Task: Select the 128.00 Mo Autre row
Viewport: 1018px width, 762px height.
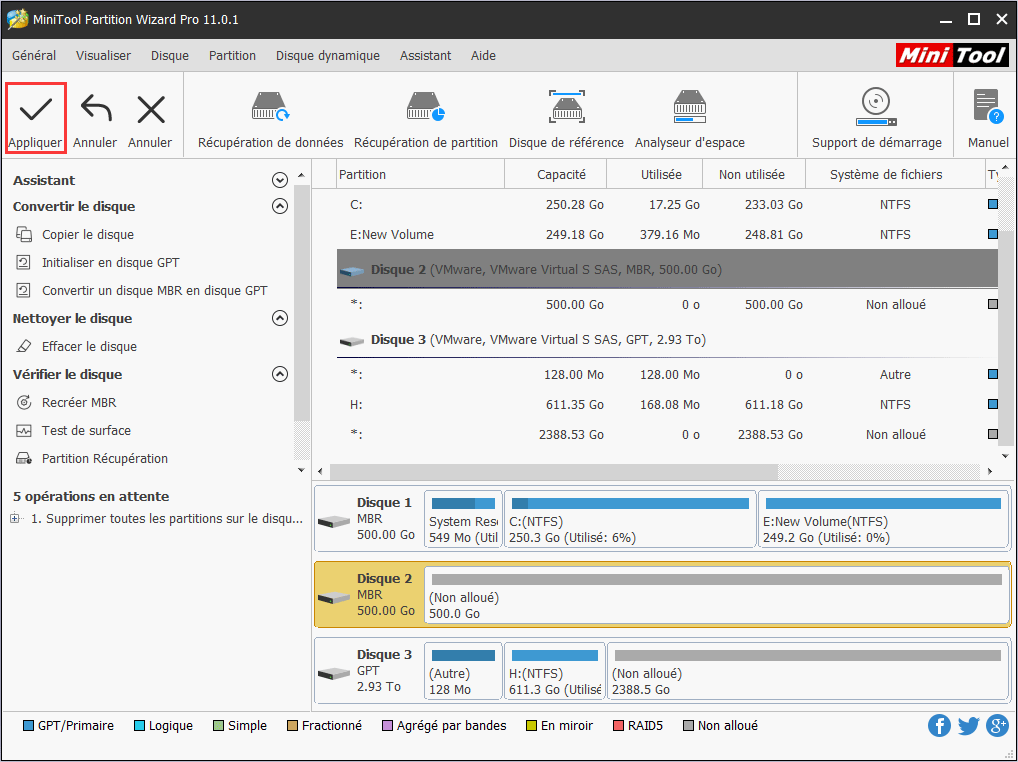Action: 667,375
